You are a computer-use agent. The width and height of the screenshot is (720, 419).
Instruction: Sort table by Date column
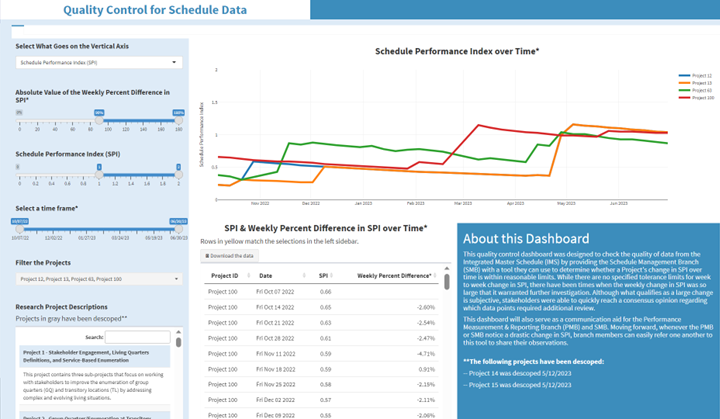click(266, 275)
